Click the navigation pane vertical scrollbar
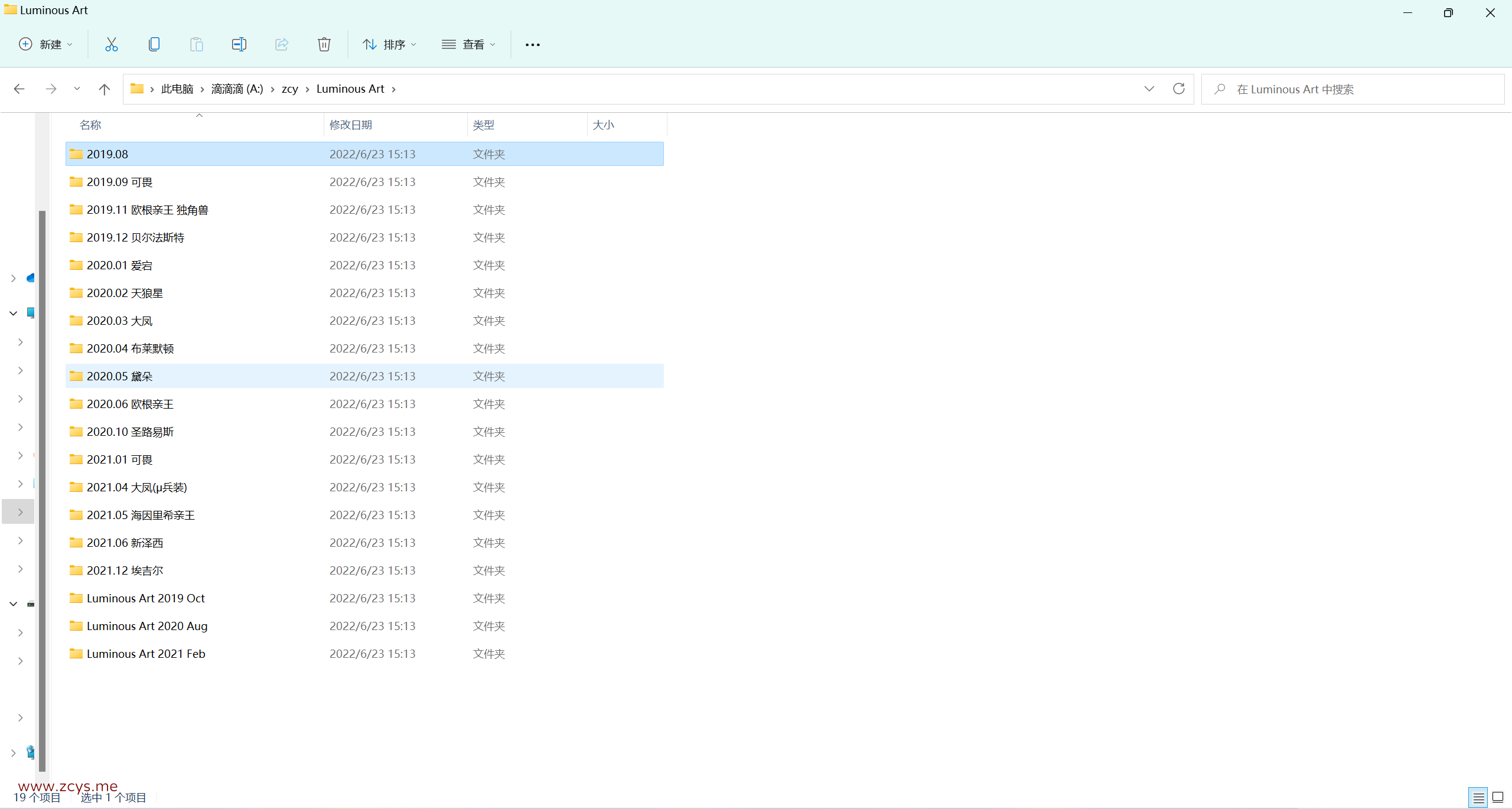The width and height of the screenshot is (1512, 809). [x=42, y=491]
